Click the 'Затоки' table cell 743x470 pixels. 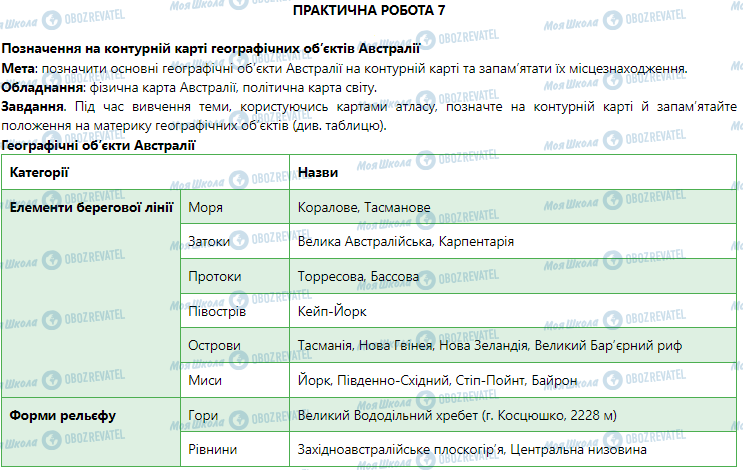click(210, 242)
